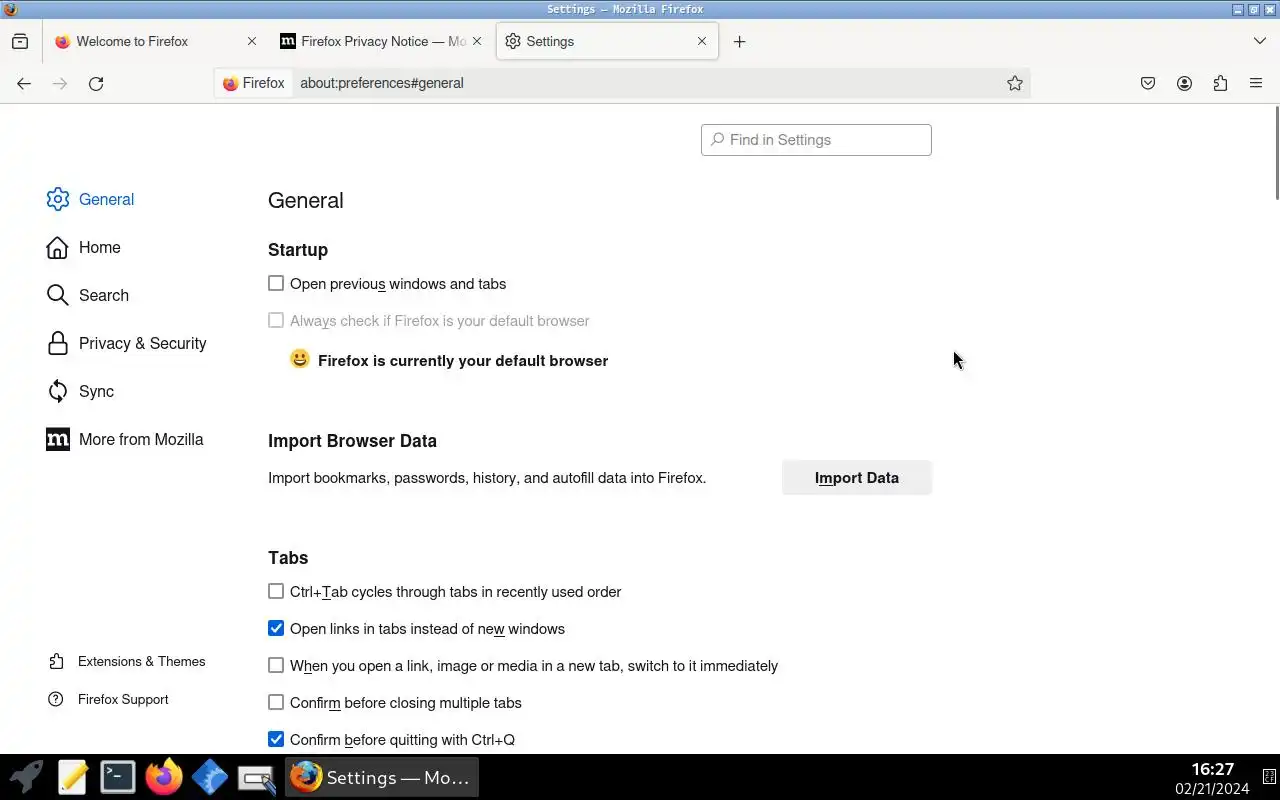The width and height of the screenshot is (1280, 800).
Task: Click the back navigation arrow
Action: (x=24, y=84)
